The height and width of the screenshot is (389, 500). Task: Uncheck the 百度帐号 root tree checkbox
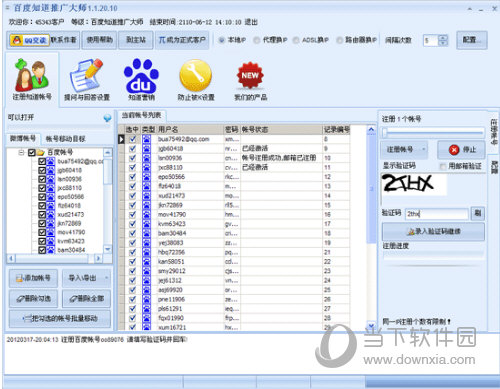pos(32,153)
